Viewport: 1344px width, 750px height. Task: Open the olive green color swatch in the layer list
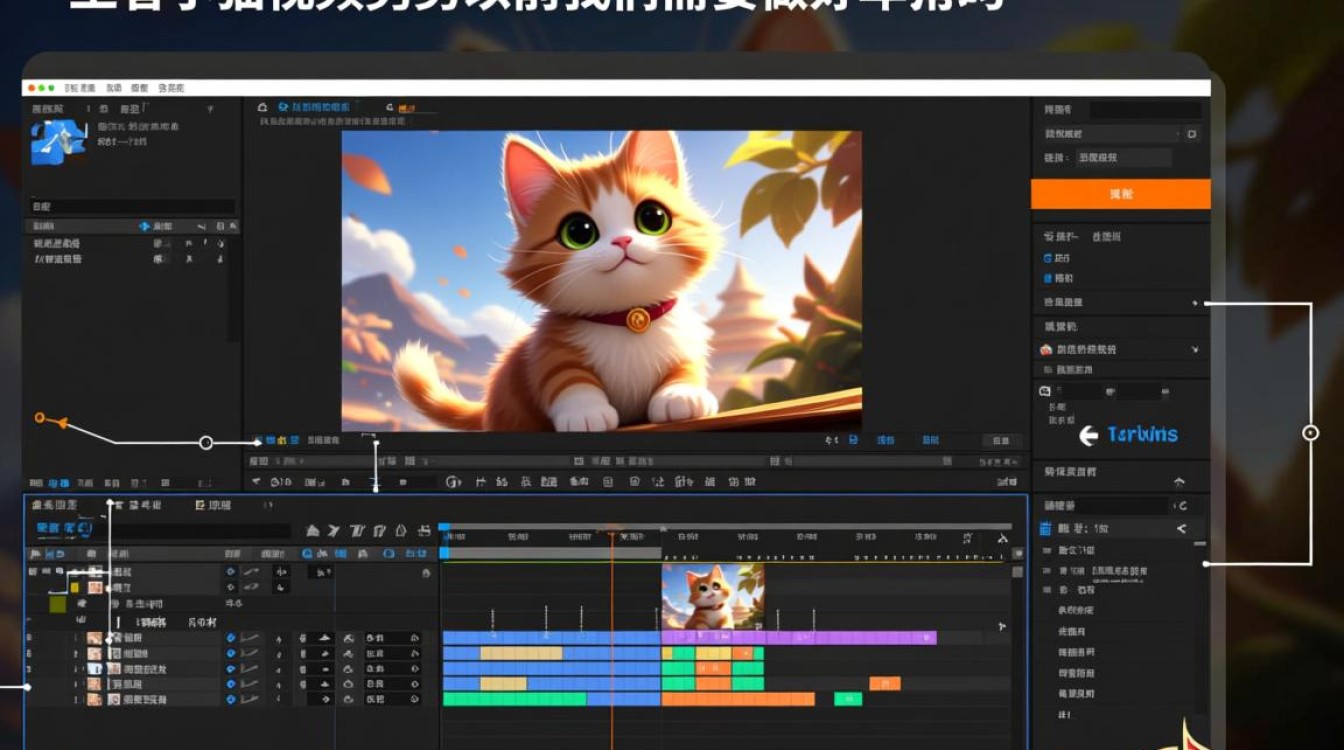[58, 604]
